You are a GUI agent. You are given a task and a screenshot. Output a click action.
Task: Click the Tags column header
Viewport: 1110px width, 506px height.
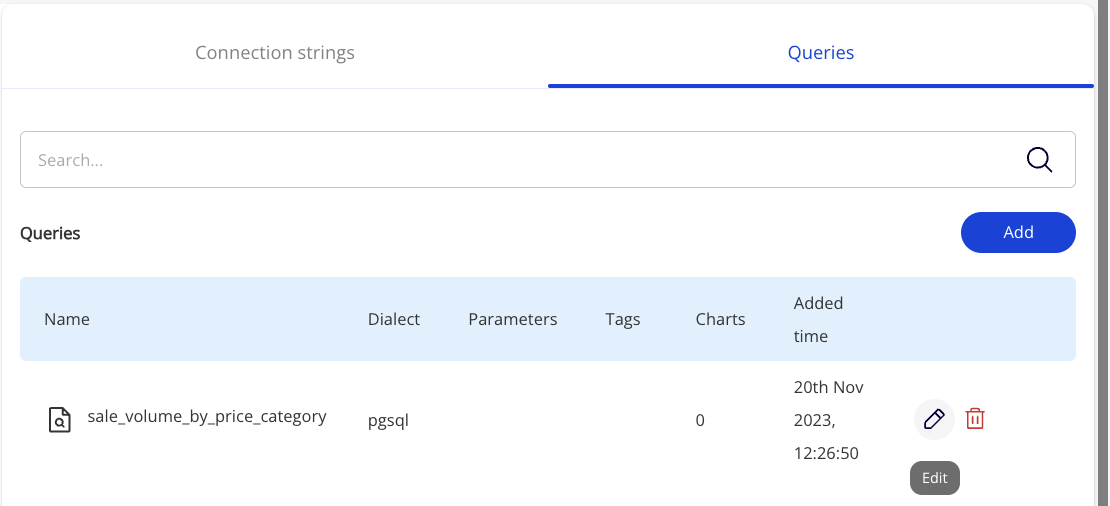622,319
